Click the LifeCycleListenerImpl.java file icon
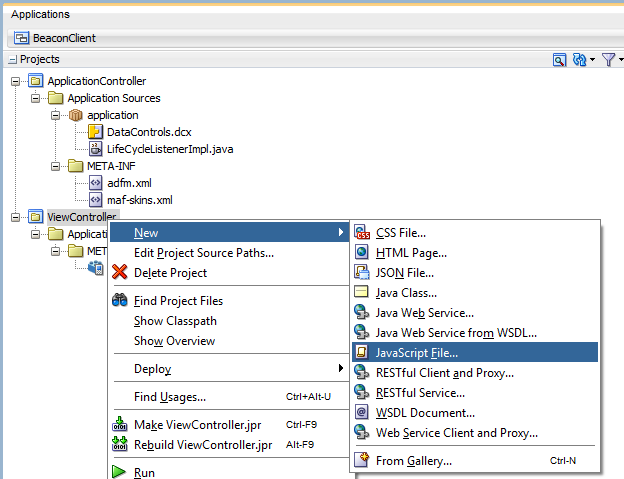The width and height of the screenshot is (624, 479). click(95, 149)
